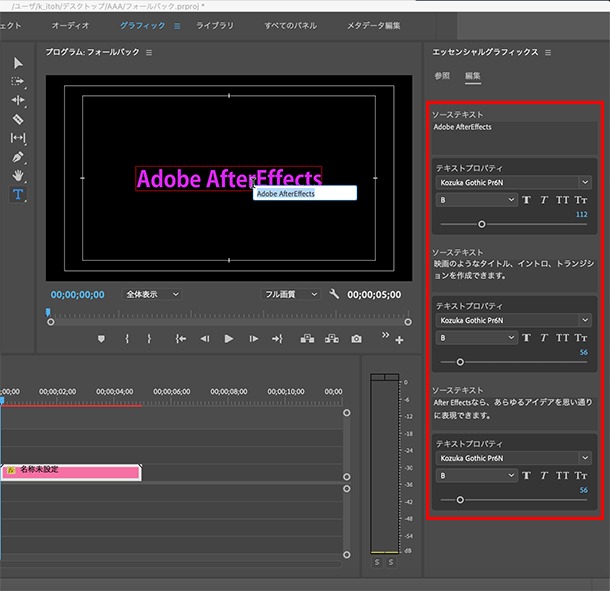Viewport: 610px width, 591px height.
Task: Click the 00;00;00;00 current timecode
Action: [77, 295]
